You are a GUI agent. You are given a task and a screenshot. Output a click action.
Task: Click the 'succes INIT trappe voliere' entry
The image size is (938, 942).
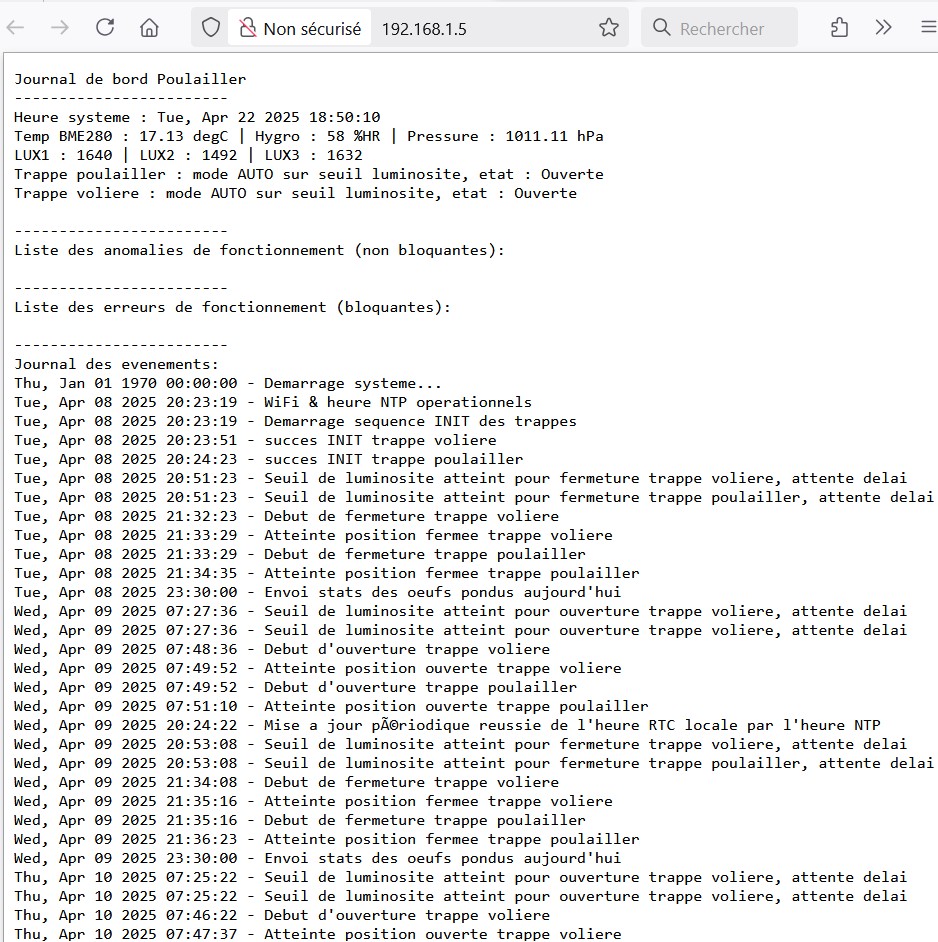(255, 440)
